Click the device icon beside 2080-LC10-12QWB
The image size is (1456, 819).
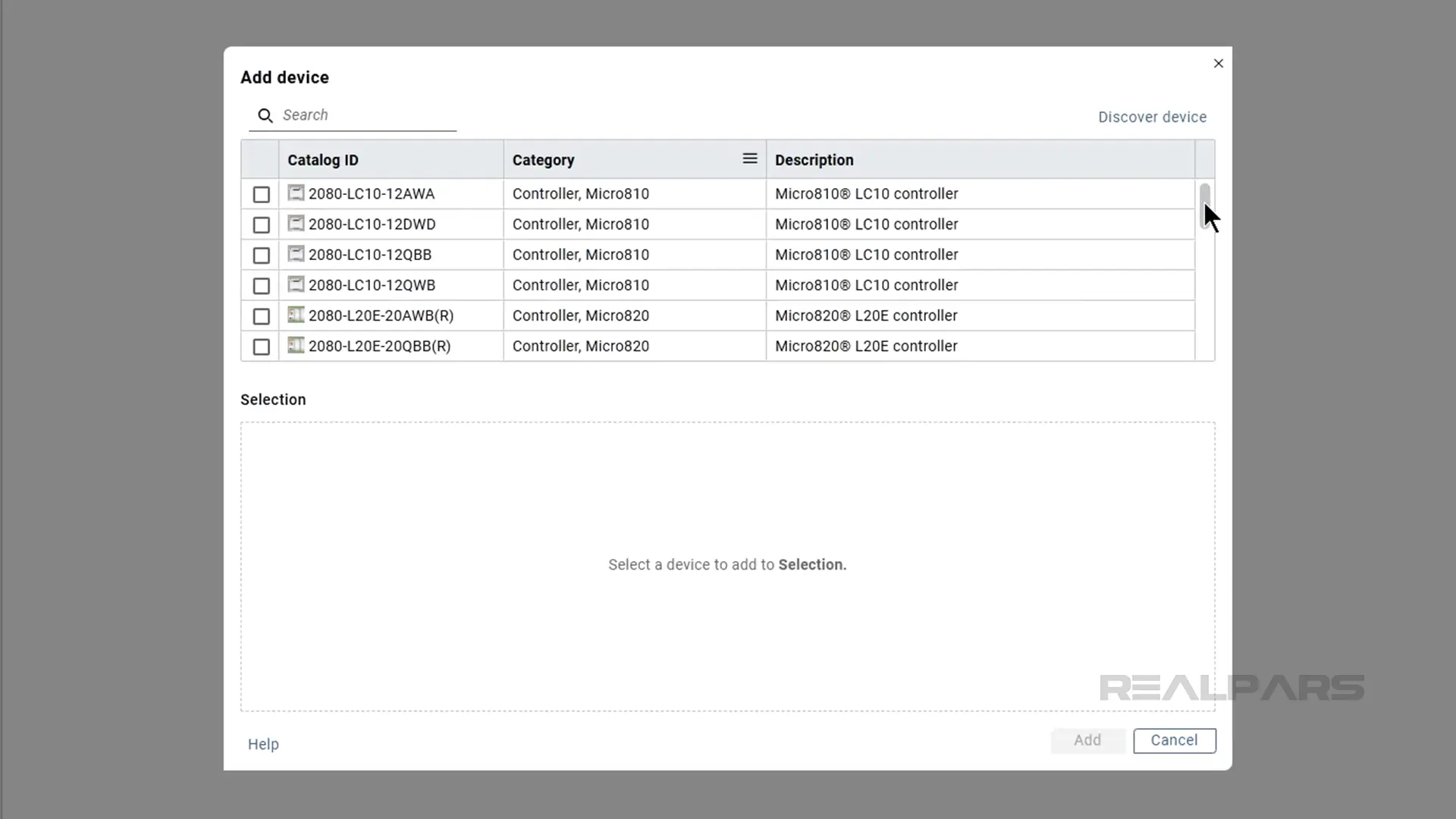[296, 284]
